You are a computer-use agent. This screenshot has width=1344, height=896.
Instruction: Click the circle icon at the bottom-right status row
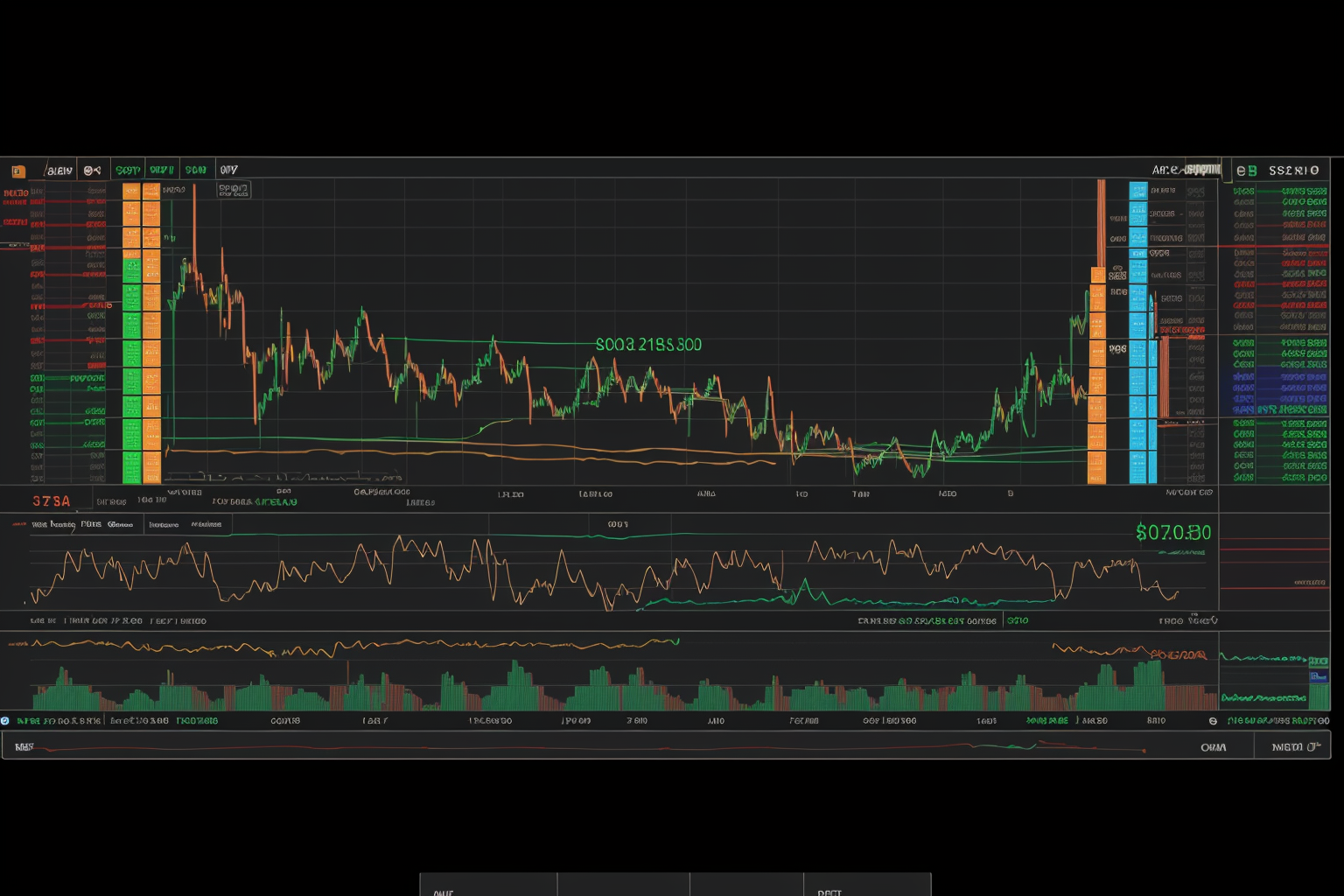(1213, 721)
